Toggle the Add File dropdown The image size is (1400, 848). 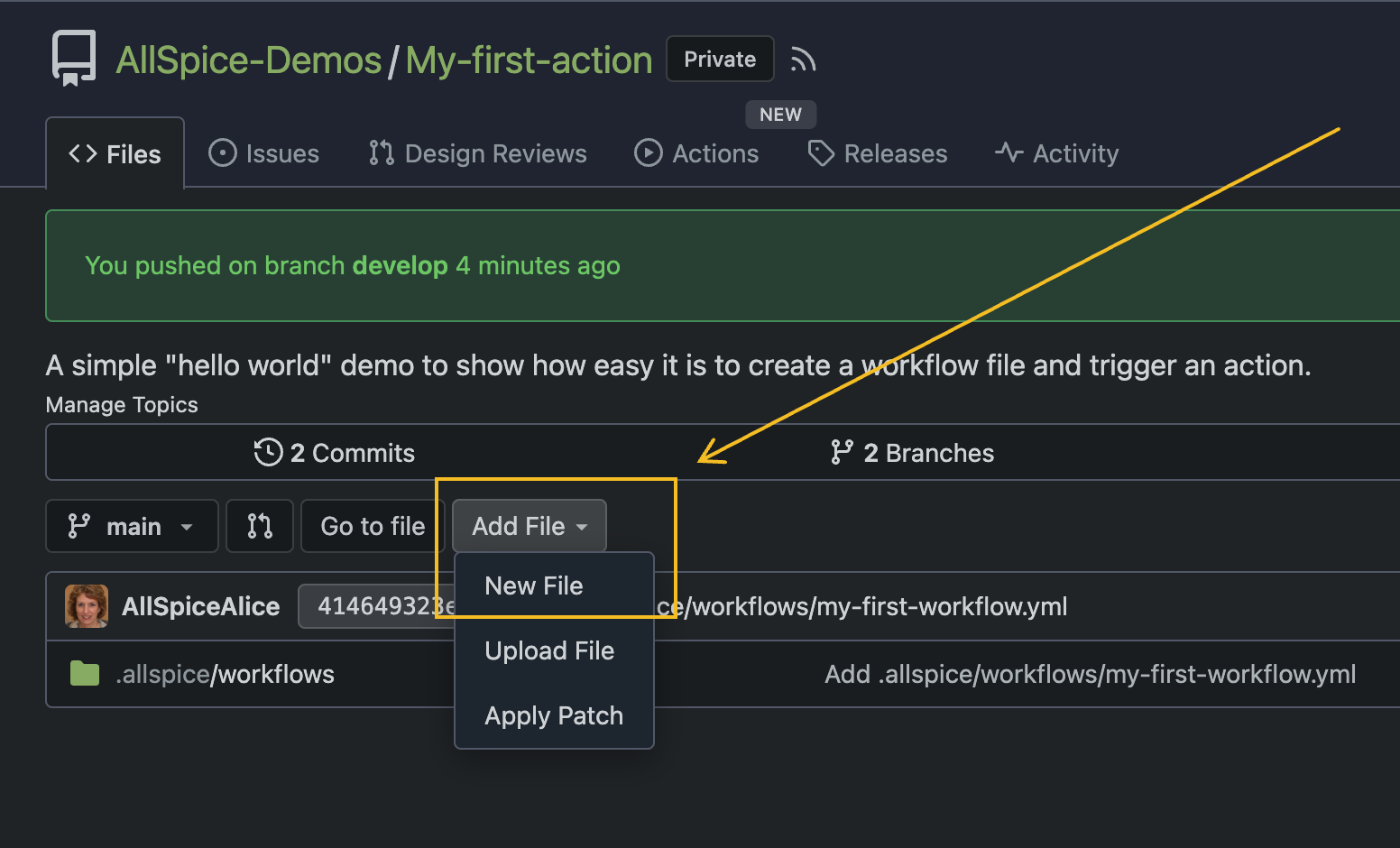pos(530,526)
